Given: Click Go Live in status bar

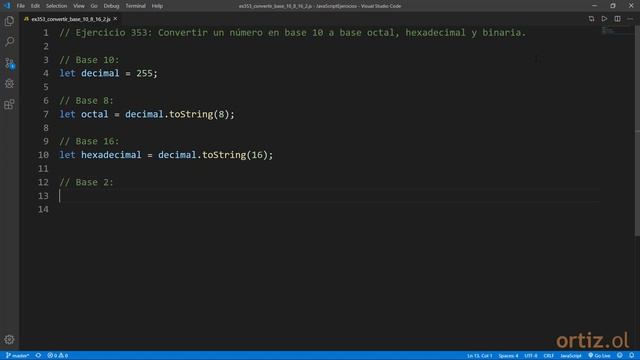Looking at the screenshot, I should [600, 356].
